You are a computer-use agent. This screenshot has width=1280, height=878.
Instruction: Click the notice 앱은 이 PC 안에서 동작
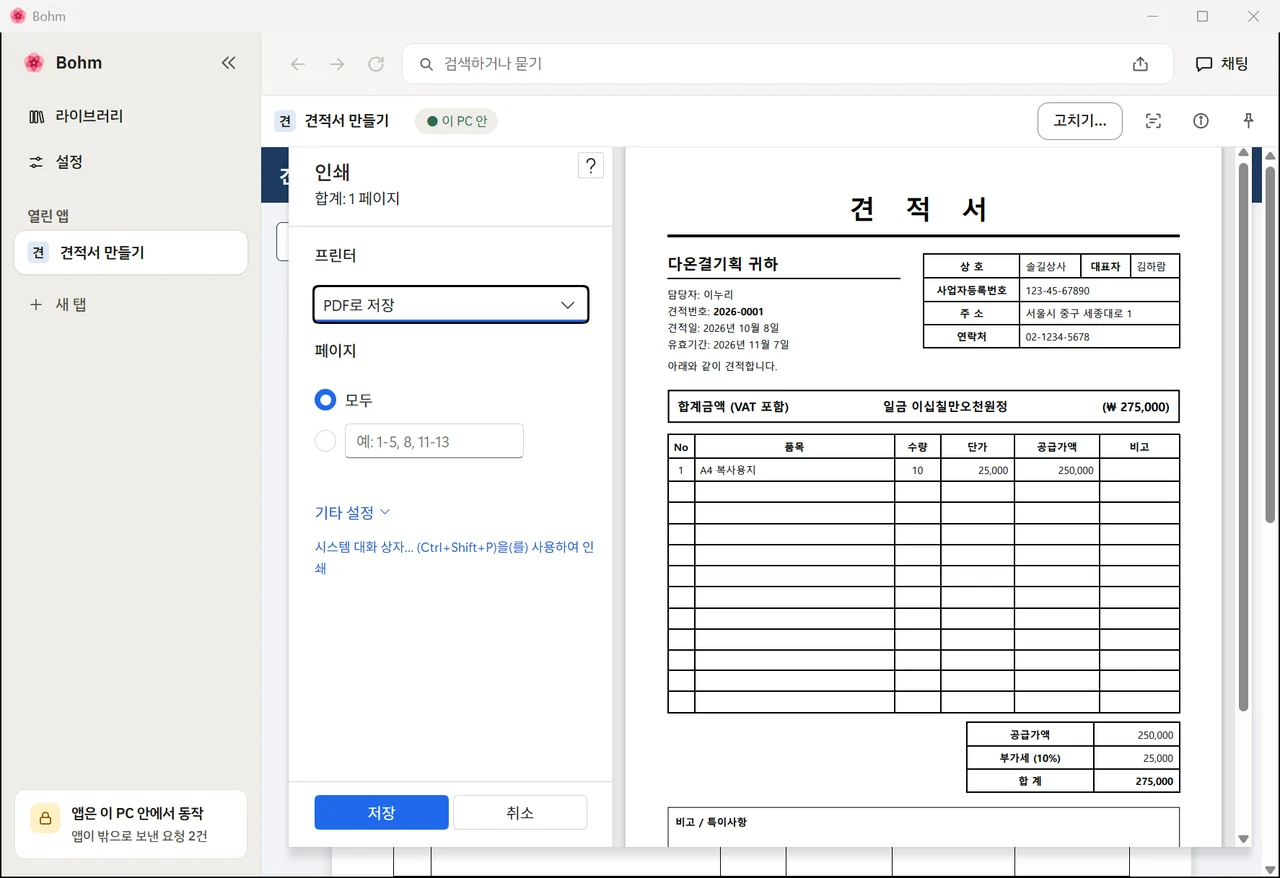coord(137,813)
